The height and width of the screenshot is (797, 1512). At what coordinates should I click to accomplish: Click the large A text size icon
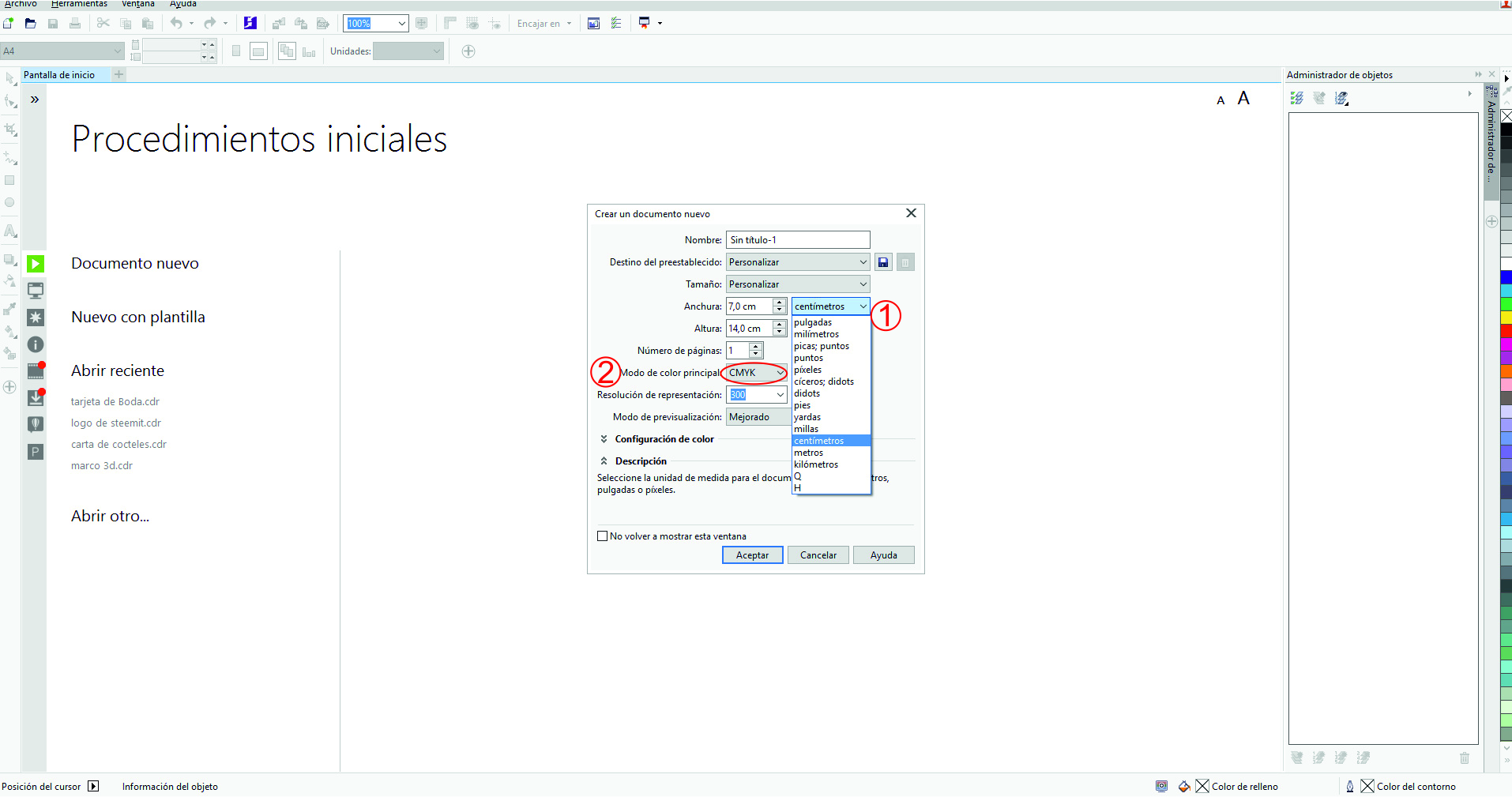coord(1243,98)
